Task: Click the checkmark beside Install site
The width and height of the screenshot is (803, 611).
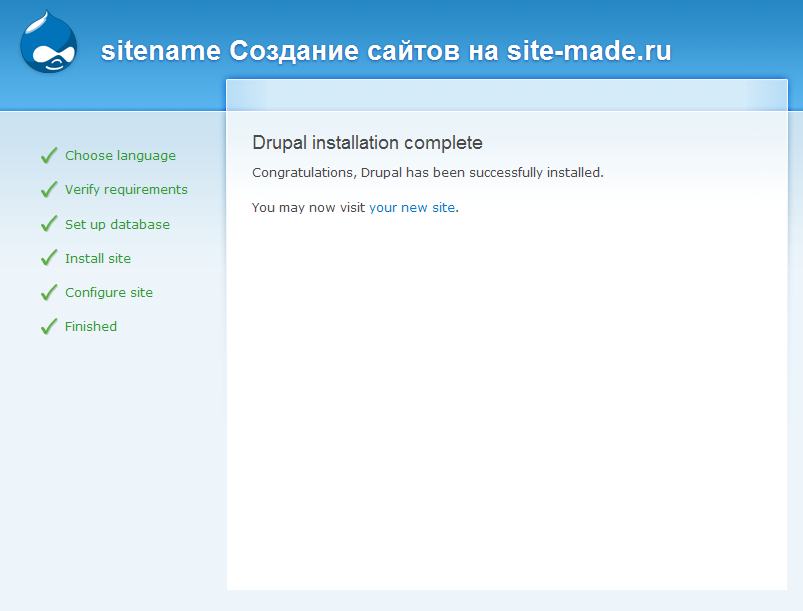Action: [49, 258]
